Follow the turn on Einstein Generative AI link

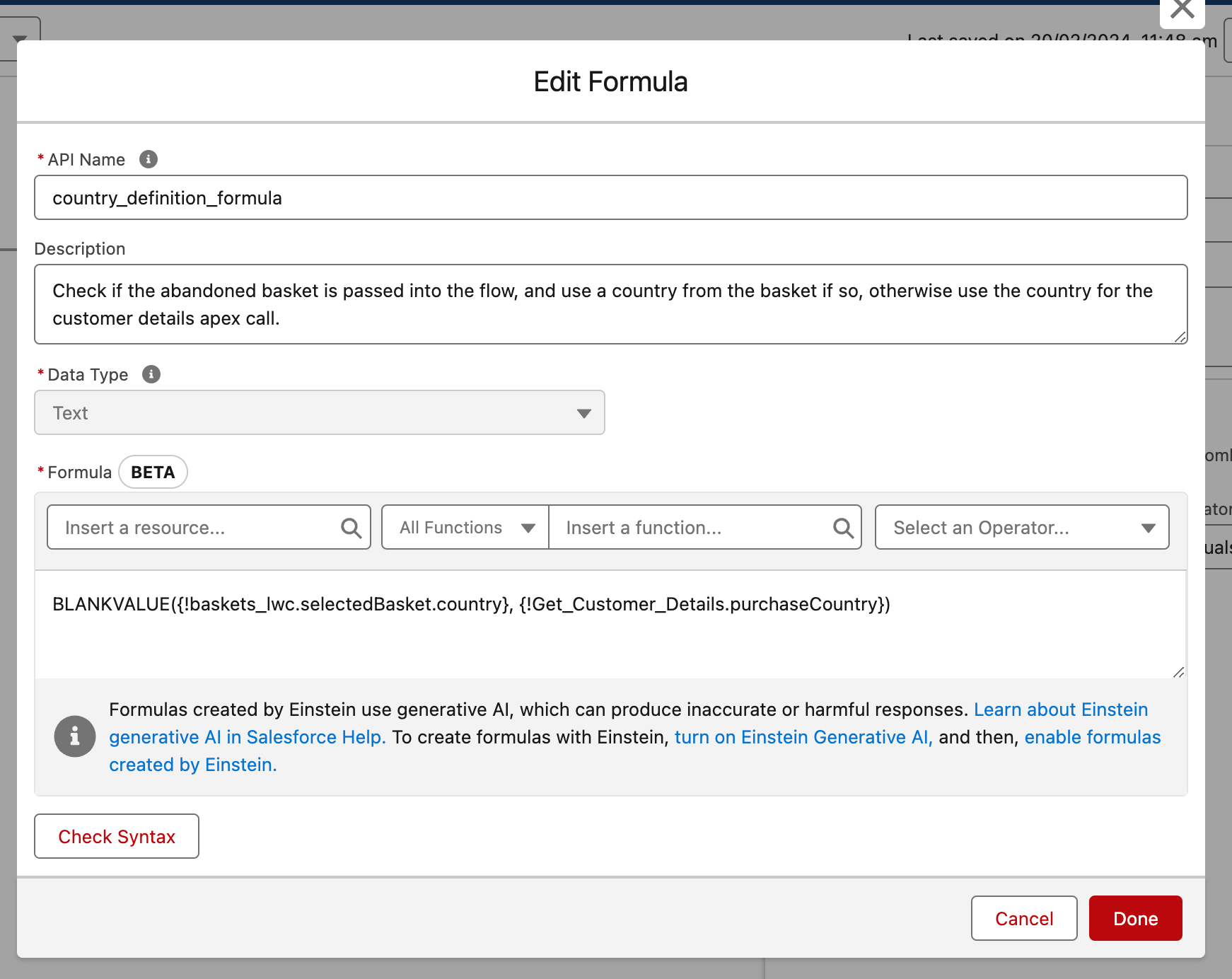pos(803,737)
